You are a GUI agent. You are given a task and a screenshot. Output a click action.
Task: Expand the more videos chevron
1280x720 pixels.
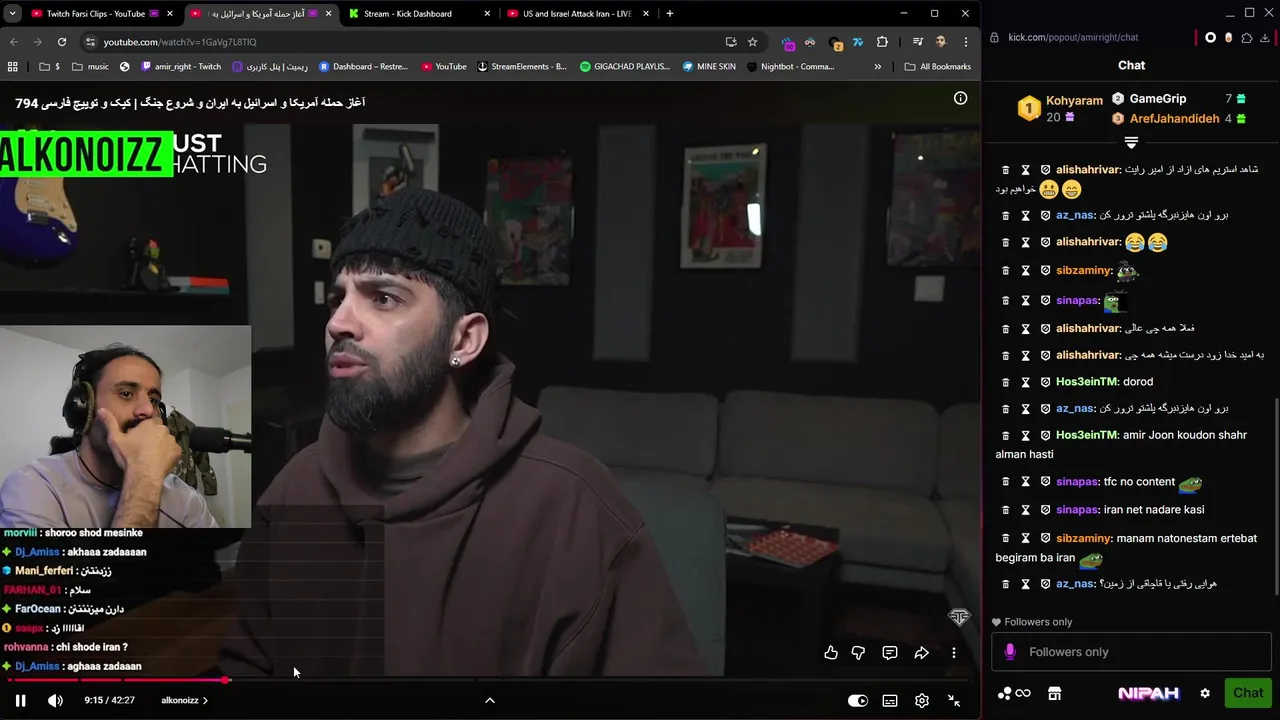click(490, 700)
